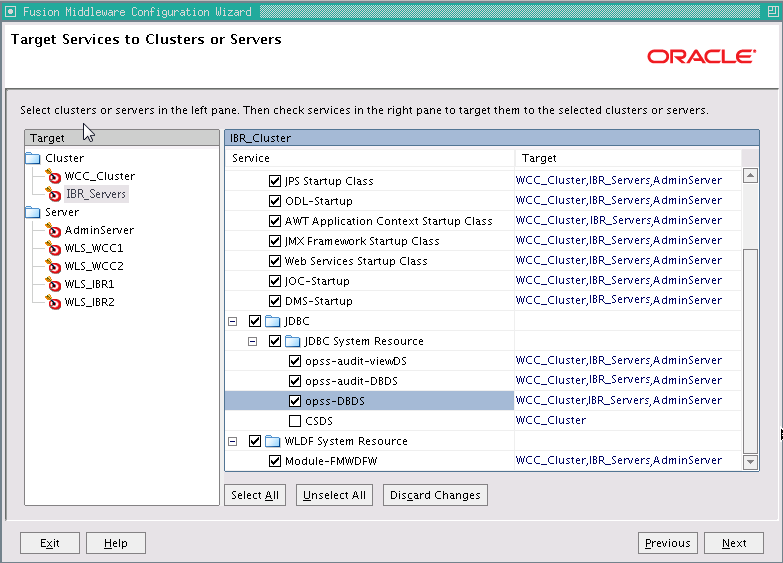Select IBR_Servers in the Target tree
The width and height of the screenshot is (783, 563).
(96, 194)
